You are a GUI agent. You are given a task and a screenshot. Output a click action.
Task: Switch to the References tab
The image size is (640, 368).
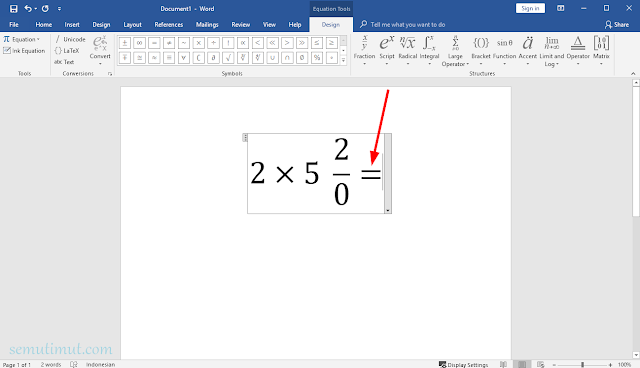point(169,24)
